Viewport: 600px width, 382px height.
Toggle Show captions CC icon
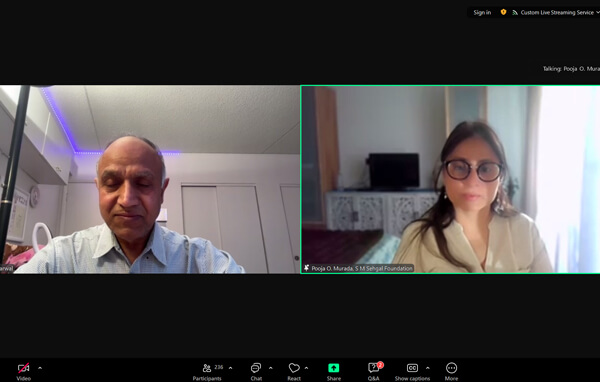click(x=412, y=368)
